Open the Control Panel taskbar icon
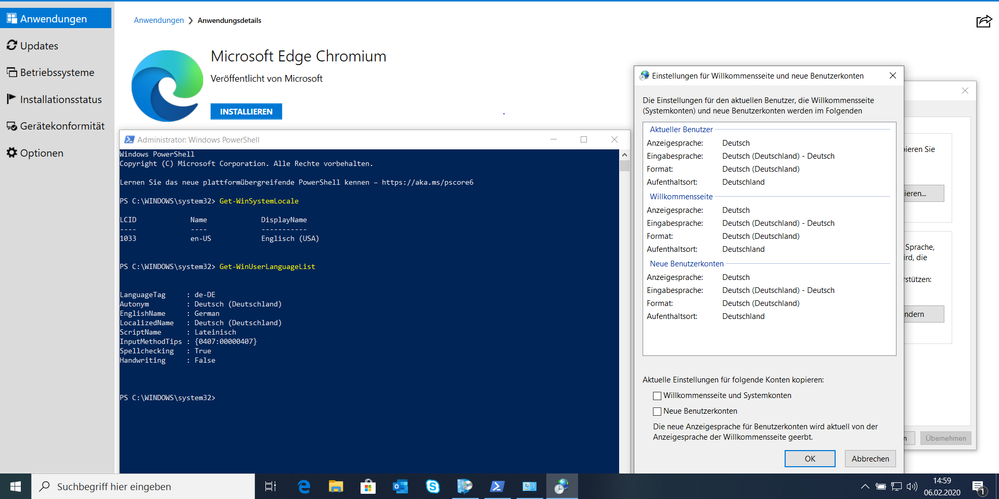This screenshot has height=499, width=999. 529,486
